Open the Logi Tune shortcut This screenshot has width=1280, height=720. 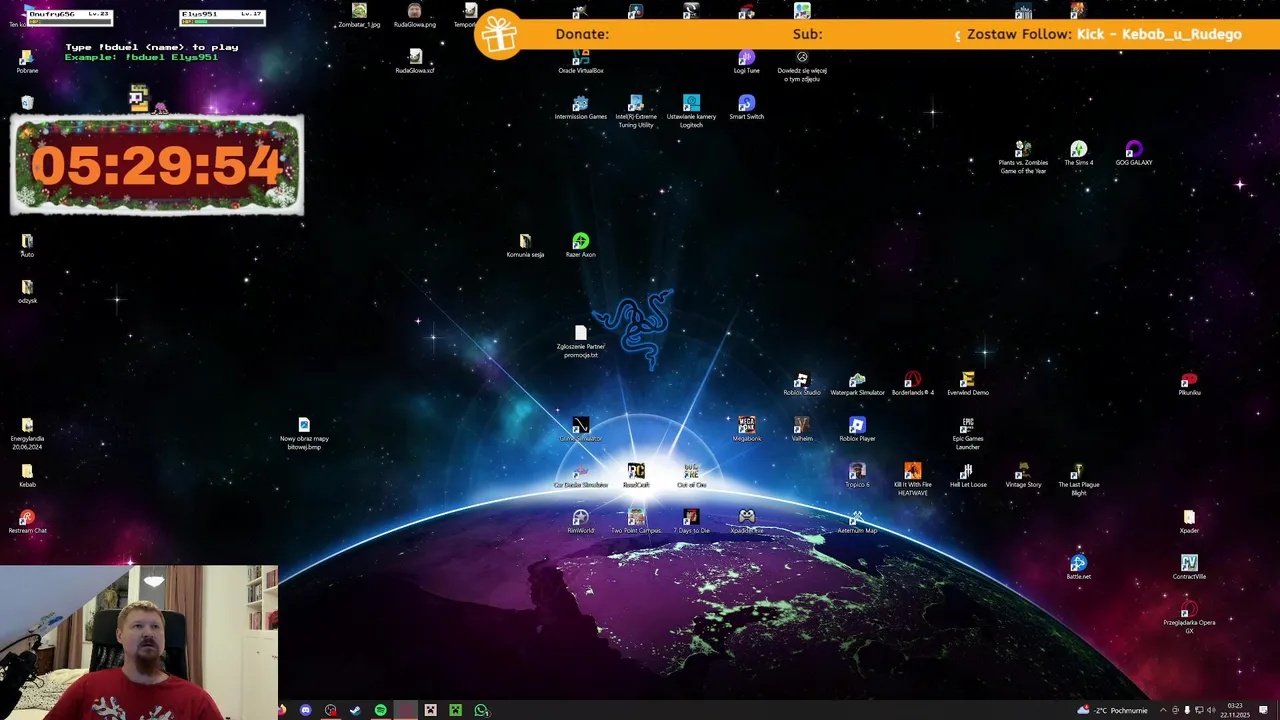click(746, 62)
